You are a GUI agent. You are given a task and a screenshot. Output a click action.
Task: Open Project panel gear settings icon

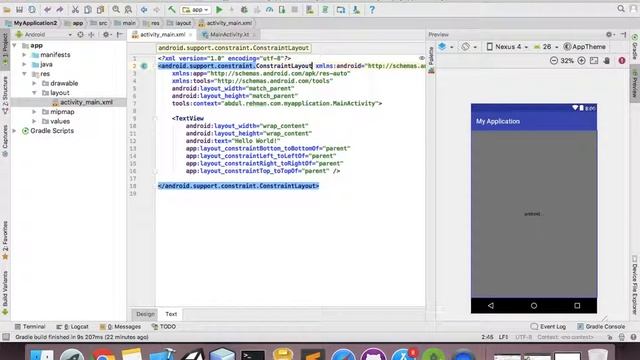(107, 35)
